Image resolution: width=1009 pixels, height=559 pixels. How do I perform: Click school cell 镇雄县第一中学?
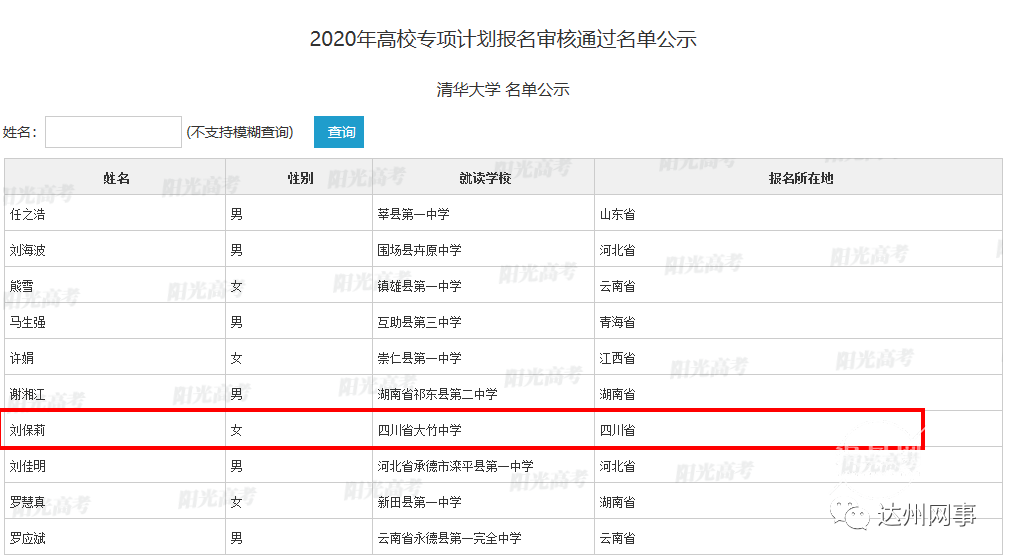(420, 286)
